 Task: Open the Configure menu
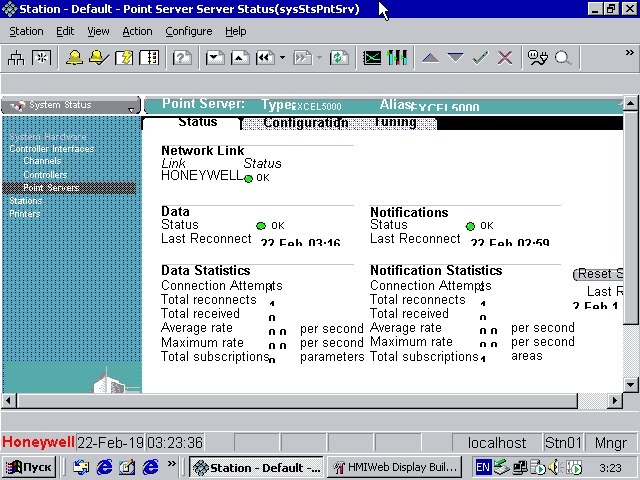189,31
